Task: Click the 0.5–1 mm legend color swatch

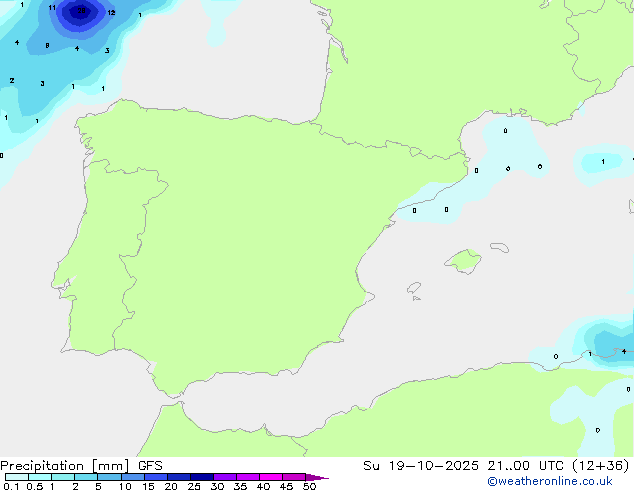Action: coord(40,477)
